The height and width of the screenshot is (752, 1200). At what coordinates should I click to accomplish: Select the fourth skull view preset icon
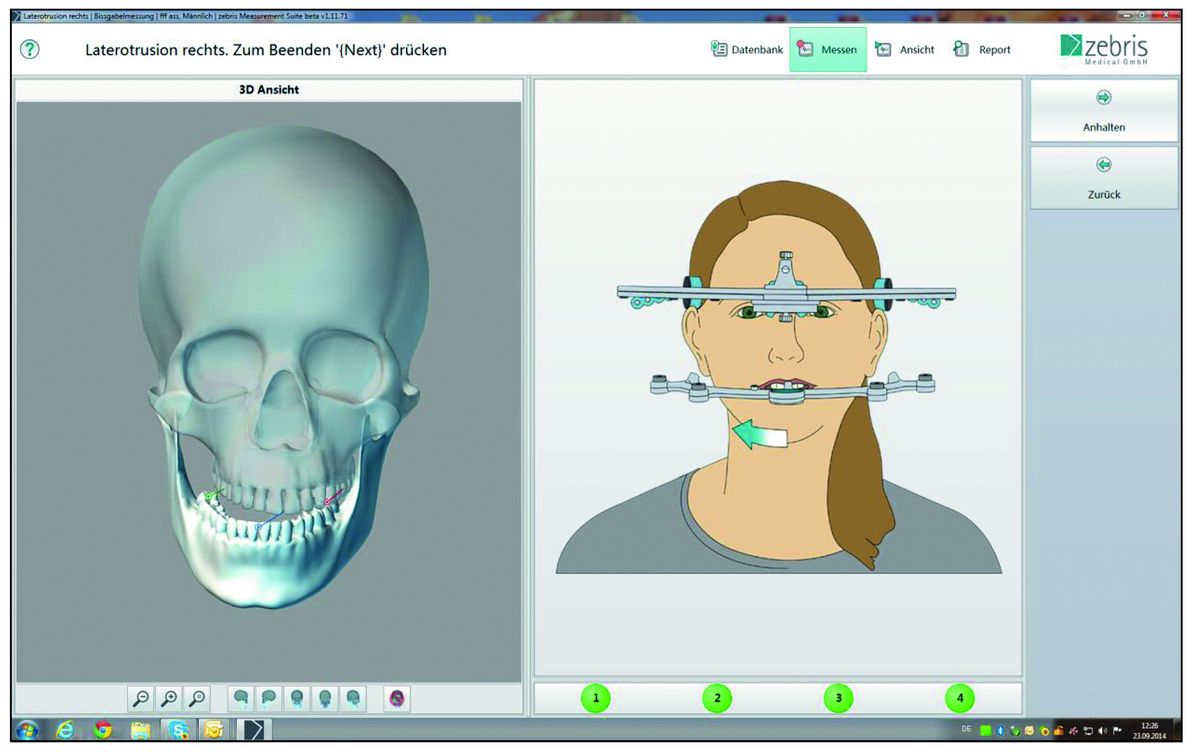pyautogui.click(x=324, y=698)
